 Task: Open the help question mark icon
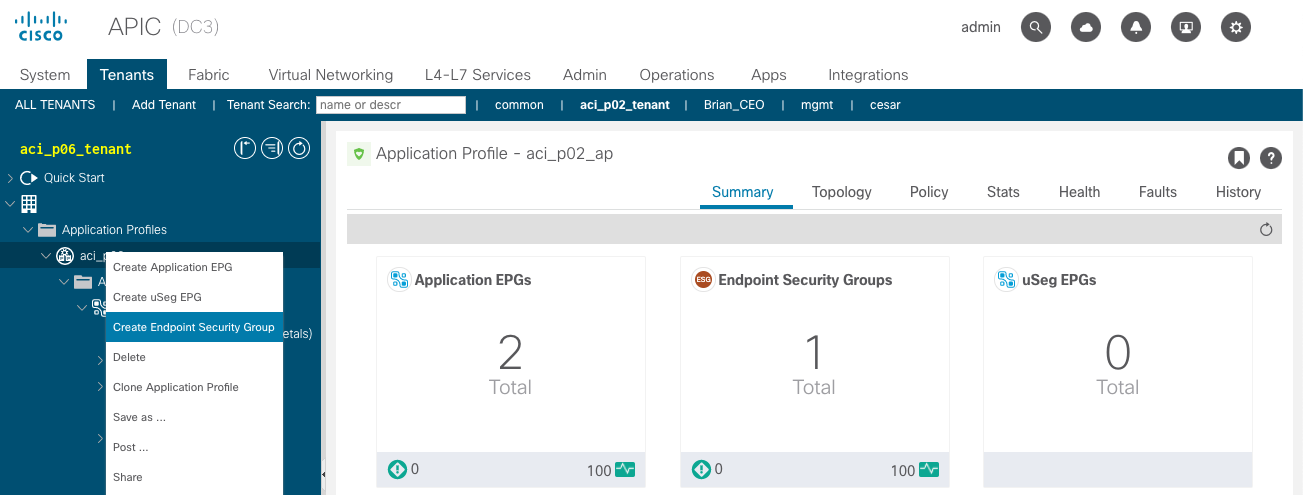point(1270,157)
